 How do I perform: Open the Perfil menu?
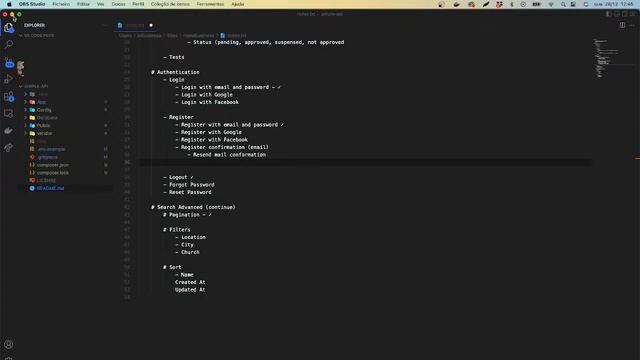click(138, 4)
